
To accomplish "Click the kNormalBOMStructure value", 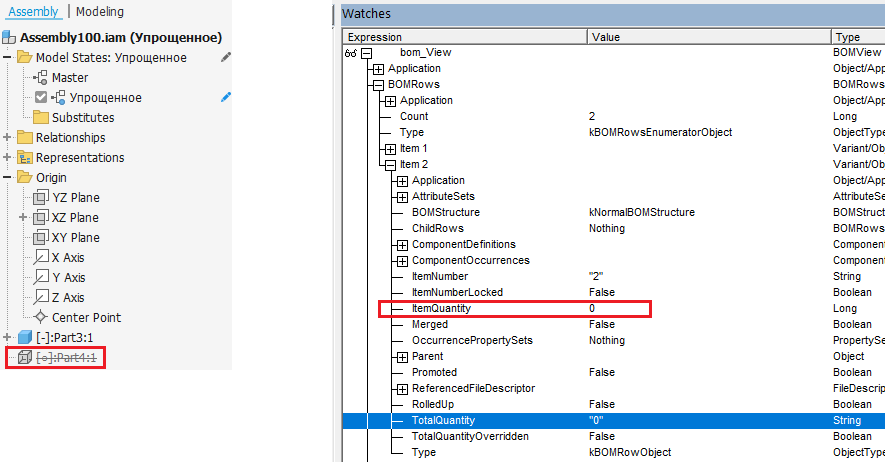I will pos(642,213).
